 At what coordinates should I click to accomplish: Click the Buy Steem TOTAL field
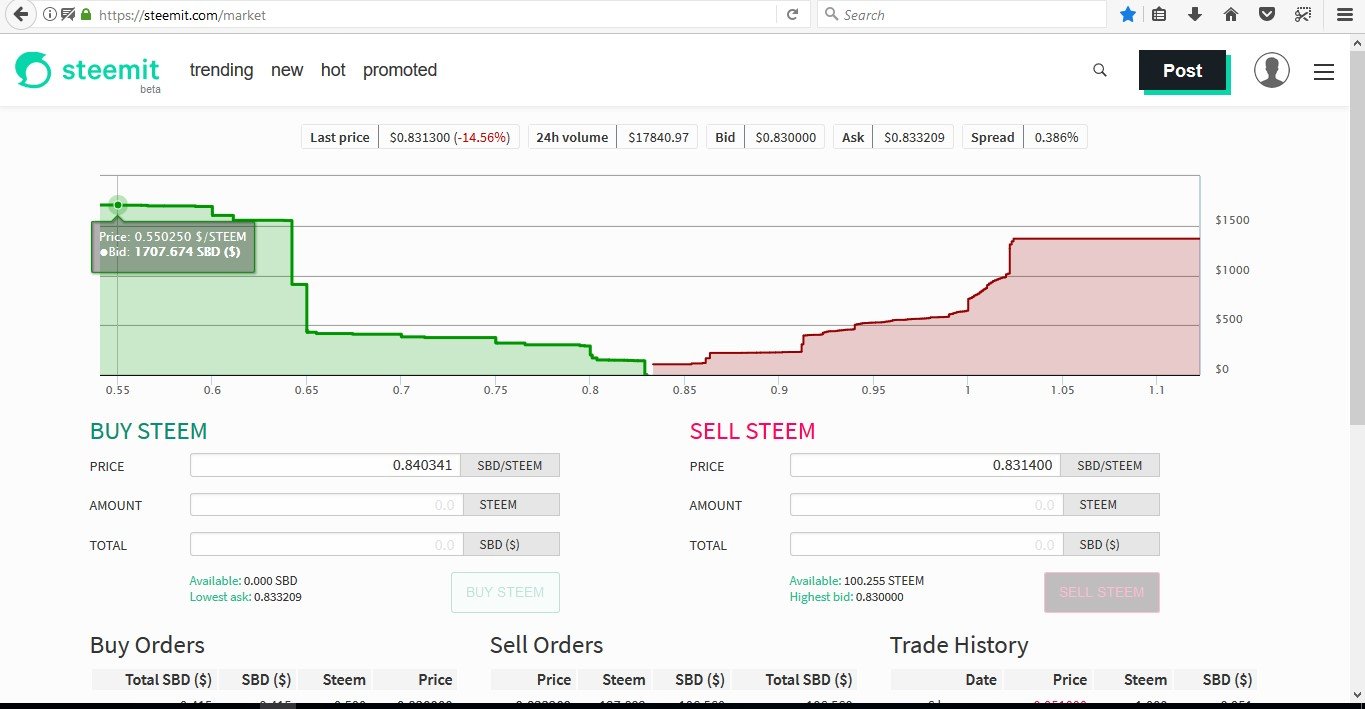coord(326,545)
